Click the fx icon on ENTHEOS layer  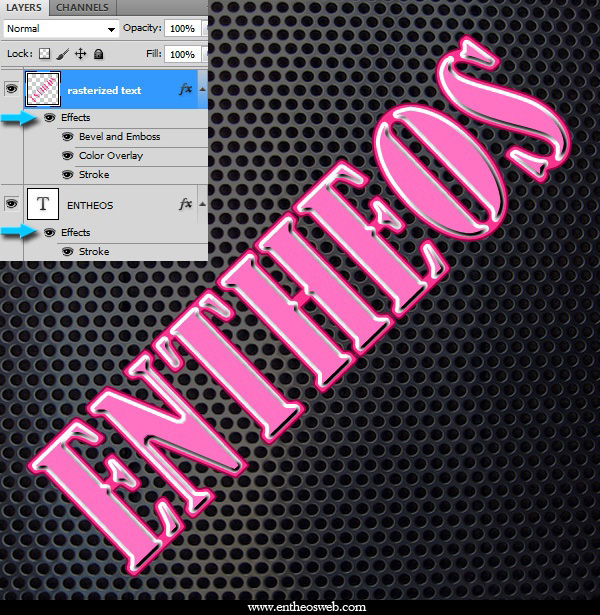coord(185,204)
